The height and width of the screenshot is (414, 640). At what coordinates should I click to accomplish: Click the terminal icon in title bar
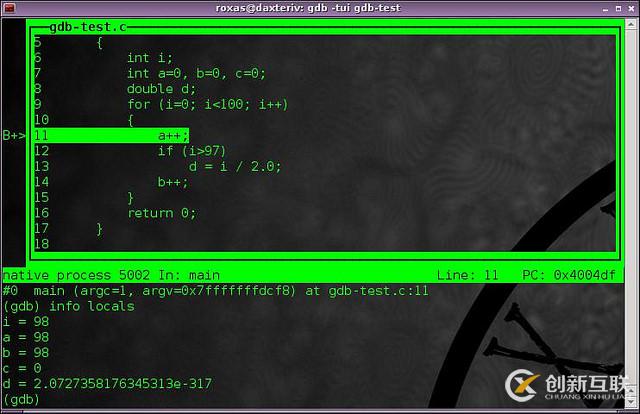[x=9, y=8]
